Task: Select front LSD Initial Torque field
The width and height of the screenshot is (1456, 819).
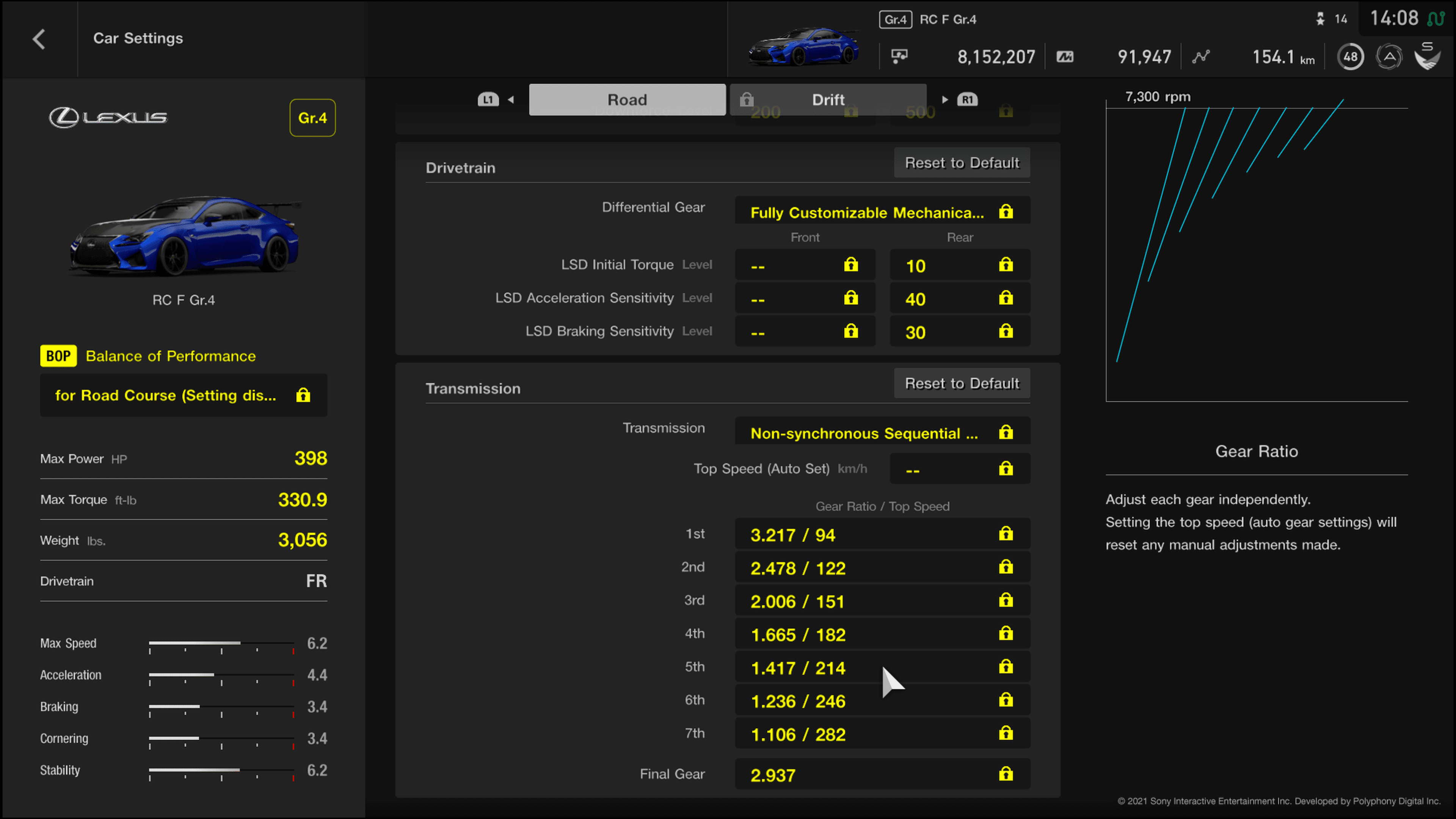Action: (x=805, y=265)
